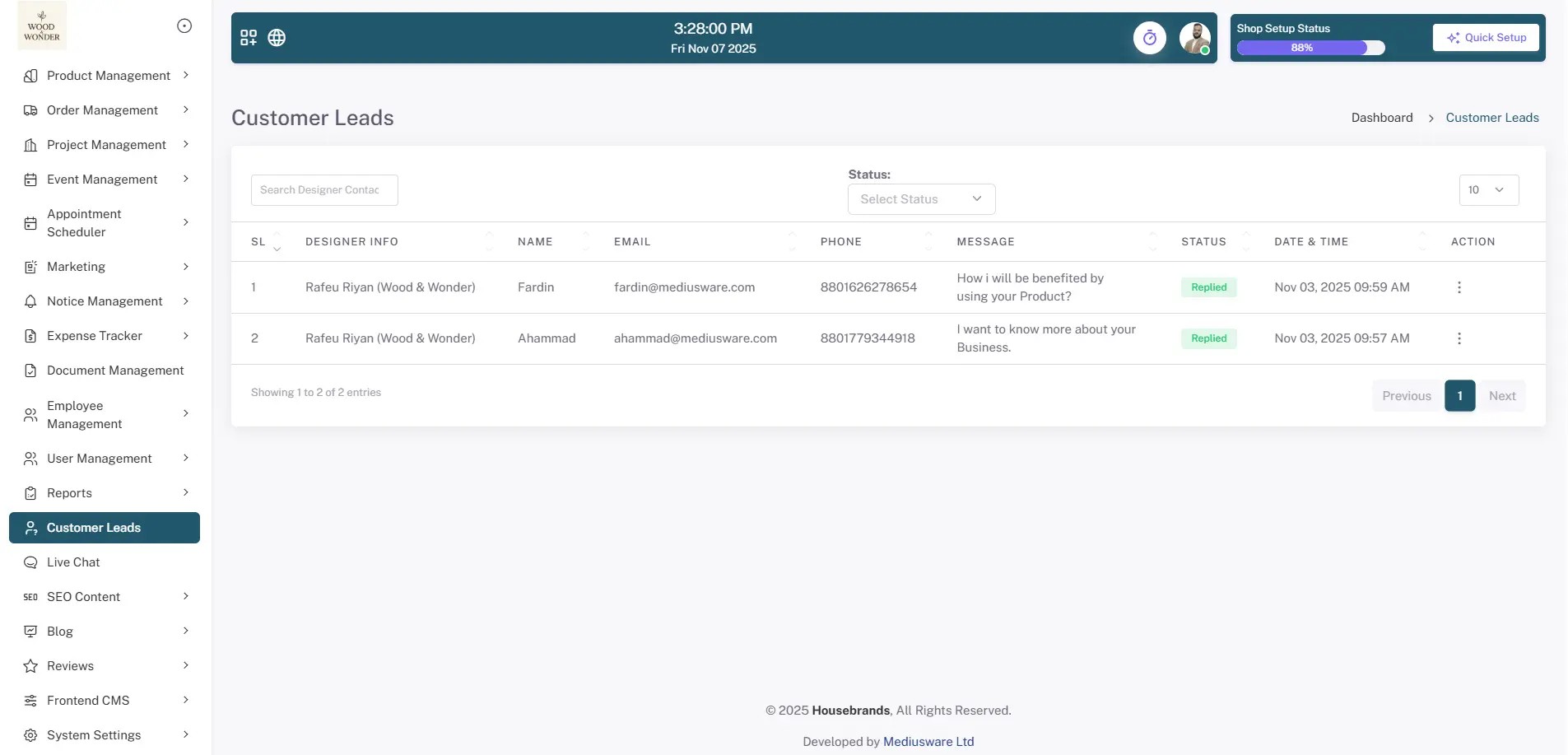Change entries per page via the 10 dropdown
The width and height of the screenshot is (1568, 755).
(1488, 189)
